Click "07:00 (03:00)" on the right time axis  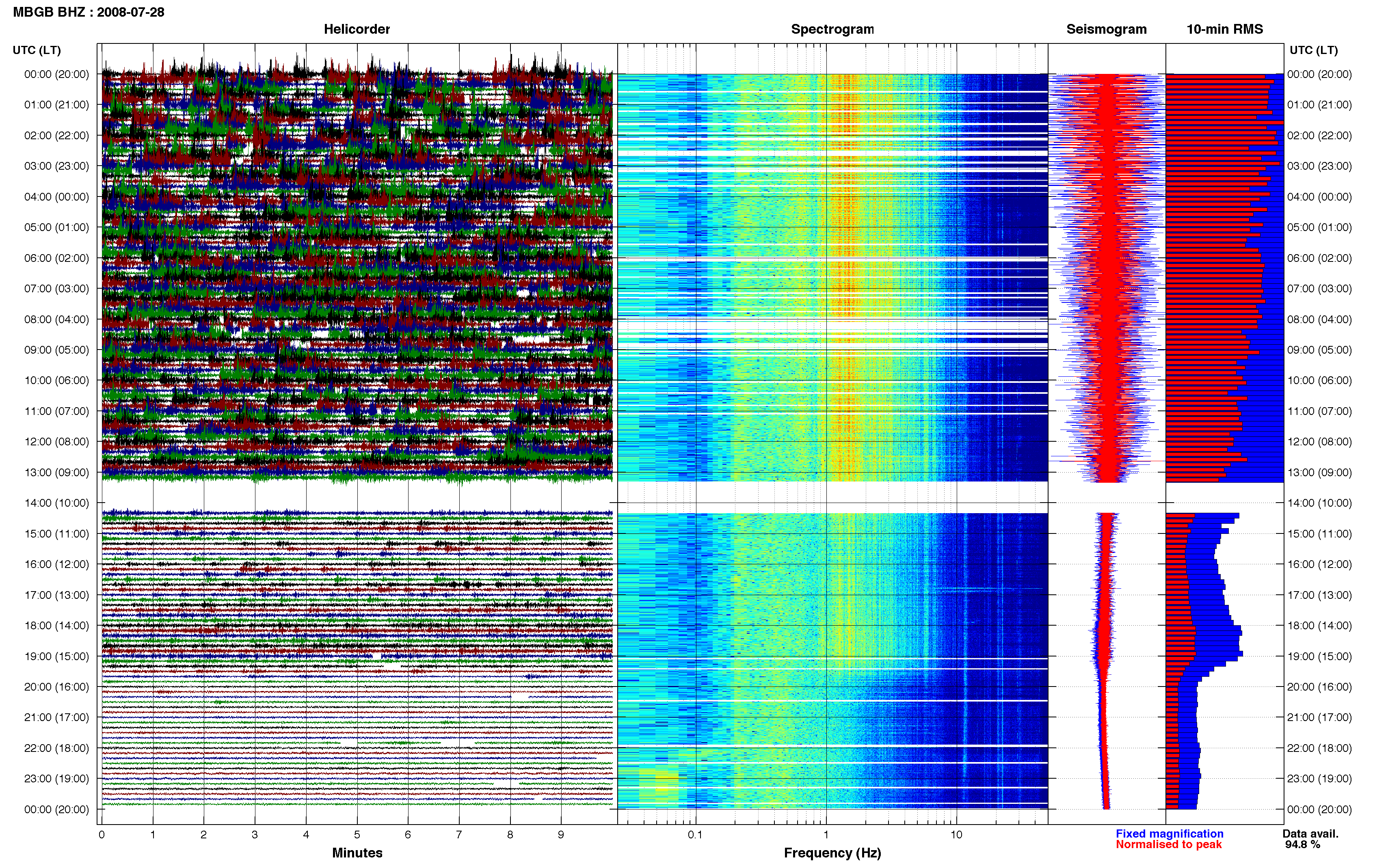[1319, 289]
